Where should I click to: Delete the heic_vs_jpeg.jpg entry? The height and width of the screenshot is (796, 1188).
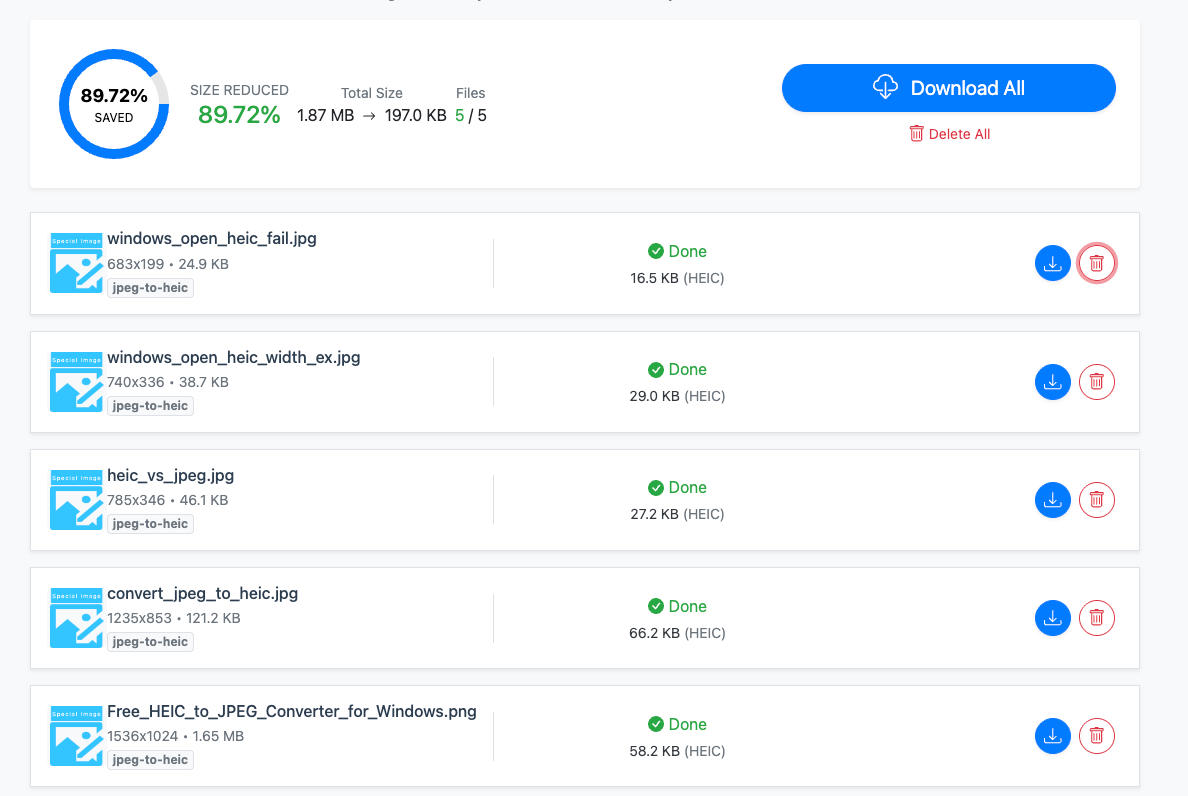(1096, 500)
